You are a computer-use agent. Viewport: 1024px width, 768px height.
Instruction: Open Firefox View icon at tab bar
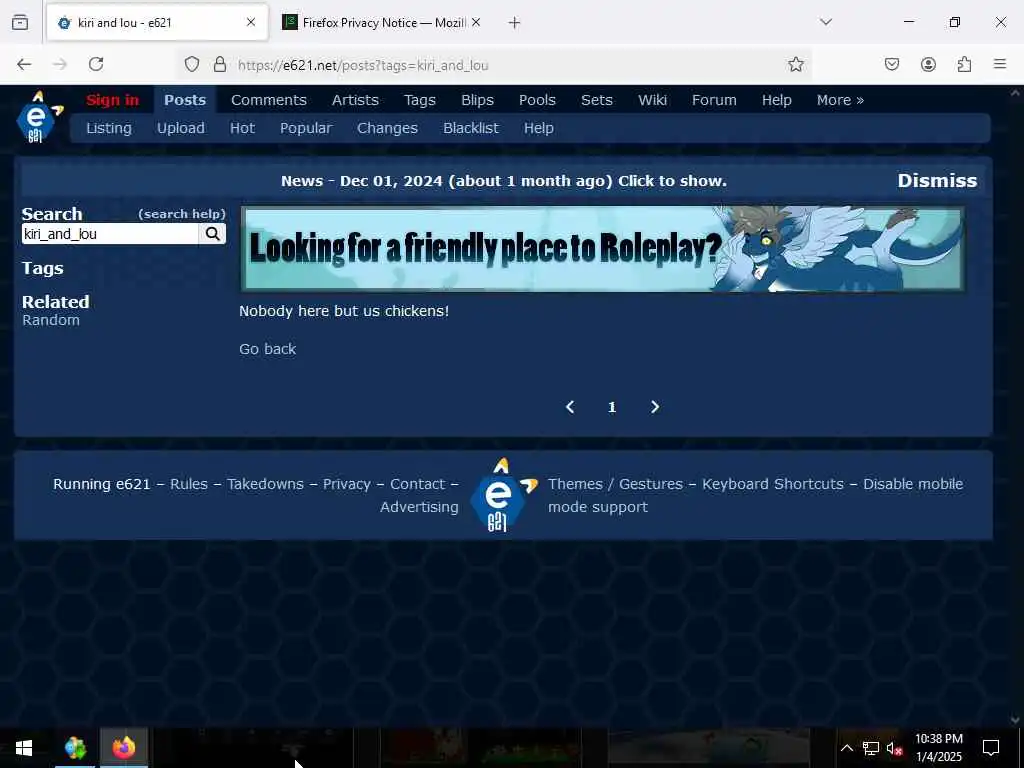pos(20,22)
